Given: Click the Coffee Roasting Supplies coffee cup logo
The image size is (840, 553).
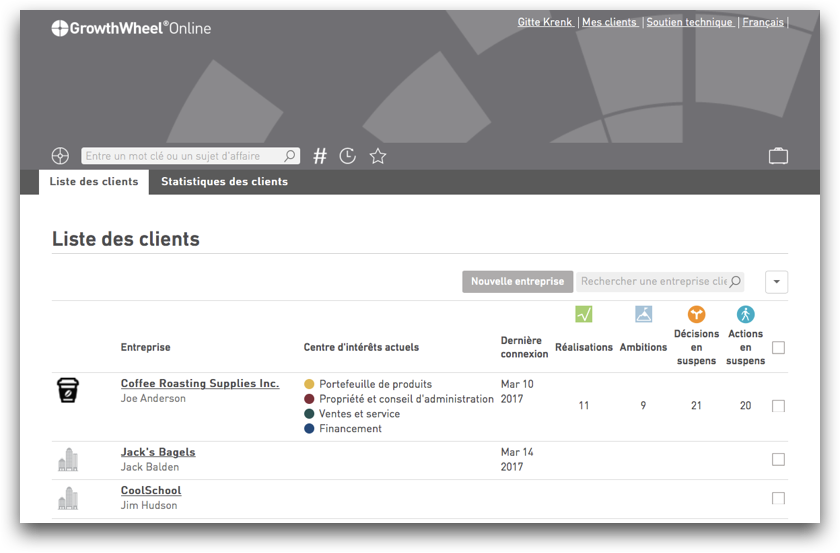Looking at the screenshot, I should (68, 390).
